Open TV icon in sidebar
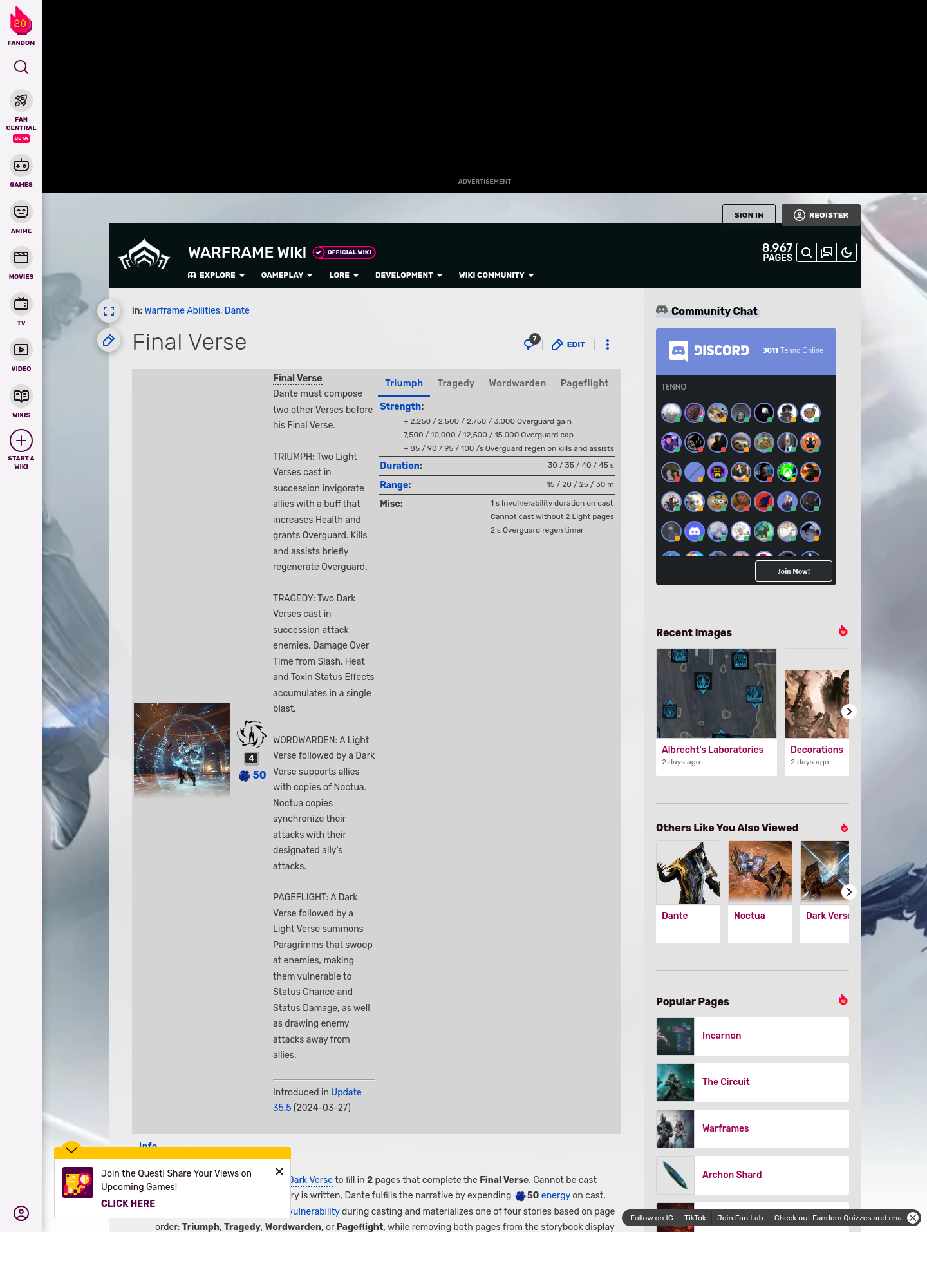 [21, 303]
